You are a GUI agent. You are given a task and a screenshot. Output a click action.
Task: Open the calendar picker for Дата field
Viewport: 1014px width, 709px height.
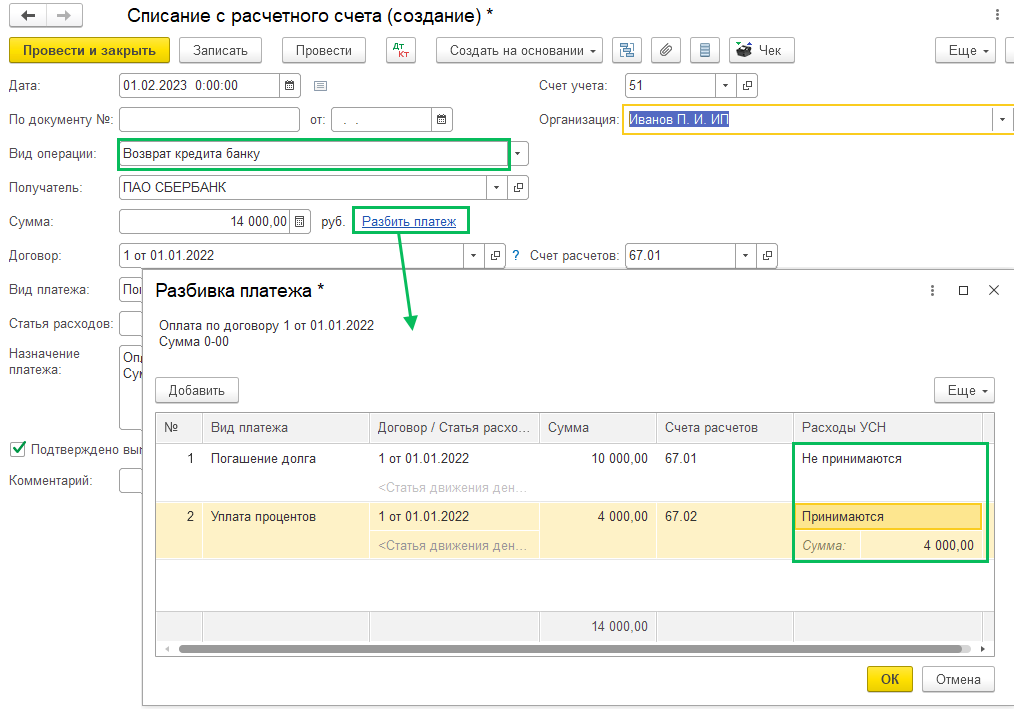point(290,86)
